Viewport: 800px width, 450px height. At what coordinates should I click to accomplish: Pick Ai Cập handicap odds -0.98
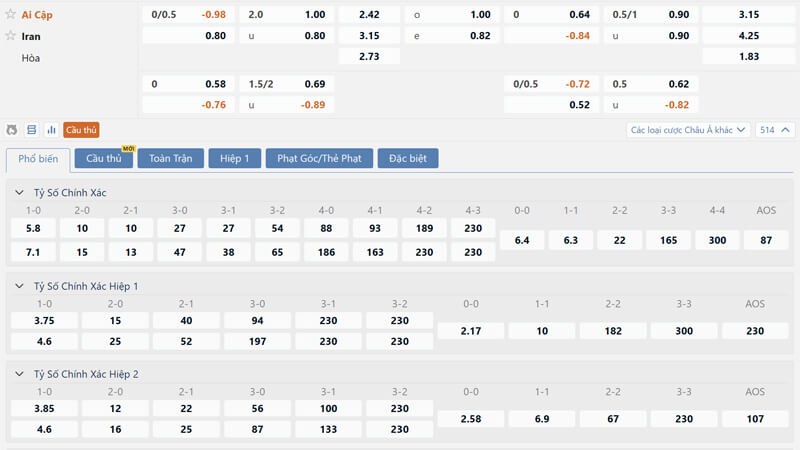click(188, 14)
